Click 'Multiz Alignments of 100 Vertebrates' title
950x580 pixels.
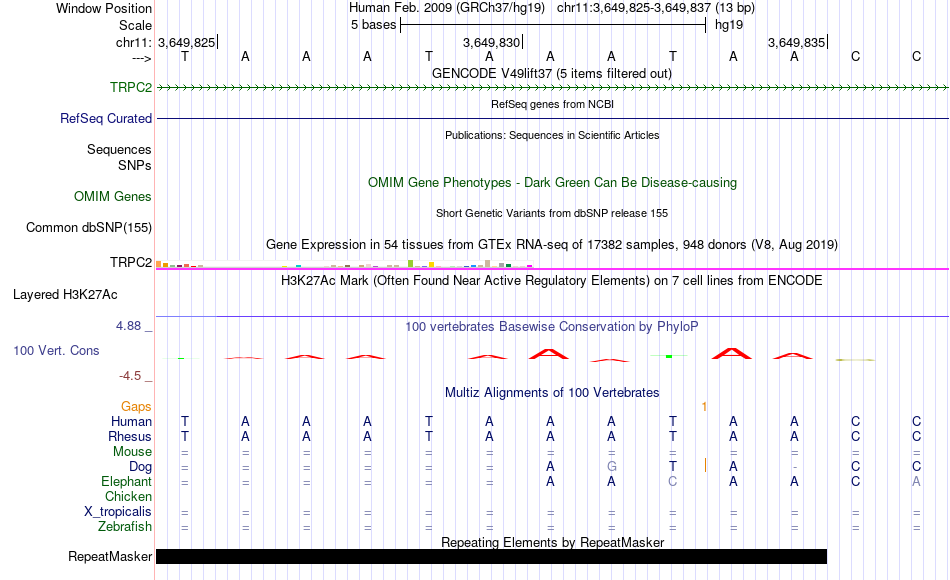pyautogui.click(x=552, y=392)
